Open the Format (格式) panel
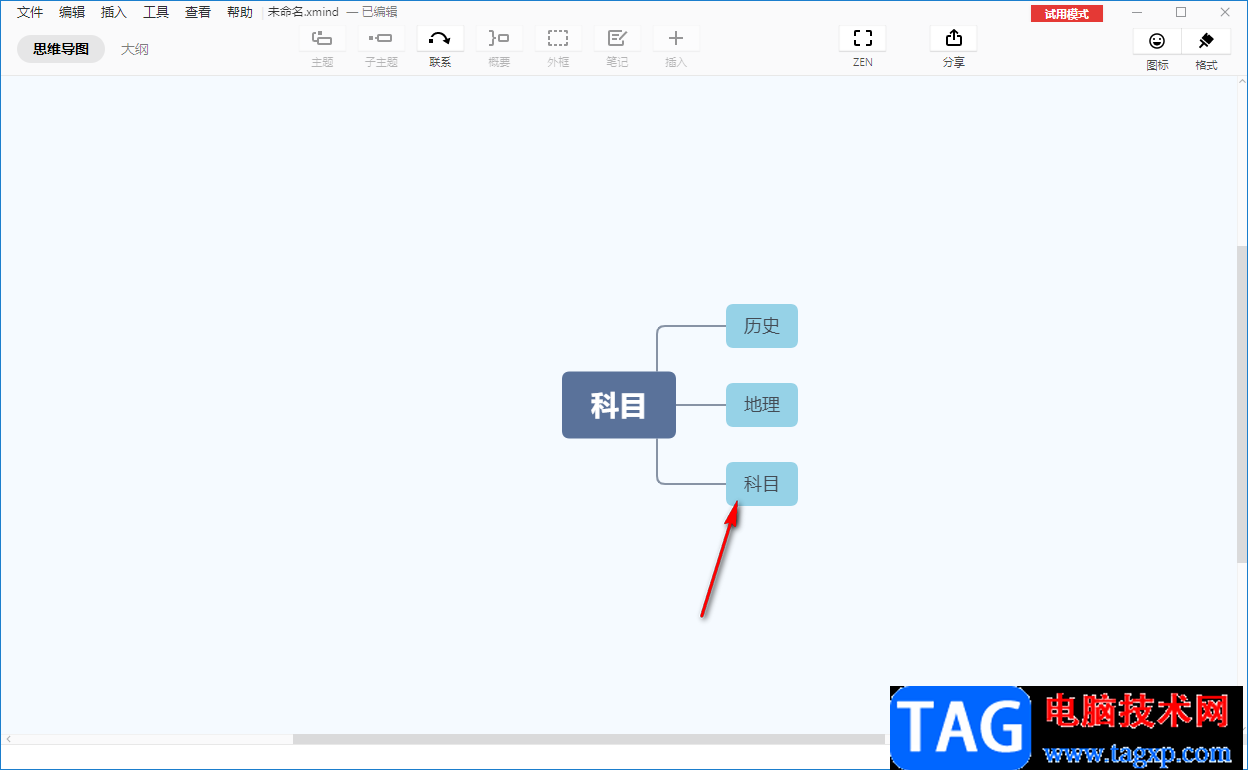This screenshot has width=1248, height=770. [1206, 41]
